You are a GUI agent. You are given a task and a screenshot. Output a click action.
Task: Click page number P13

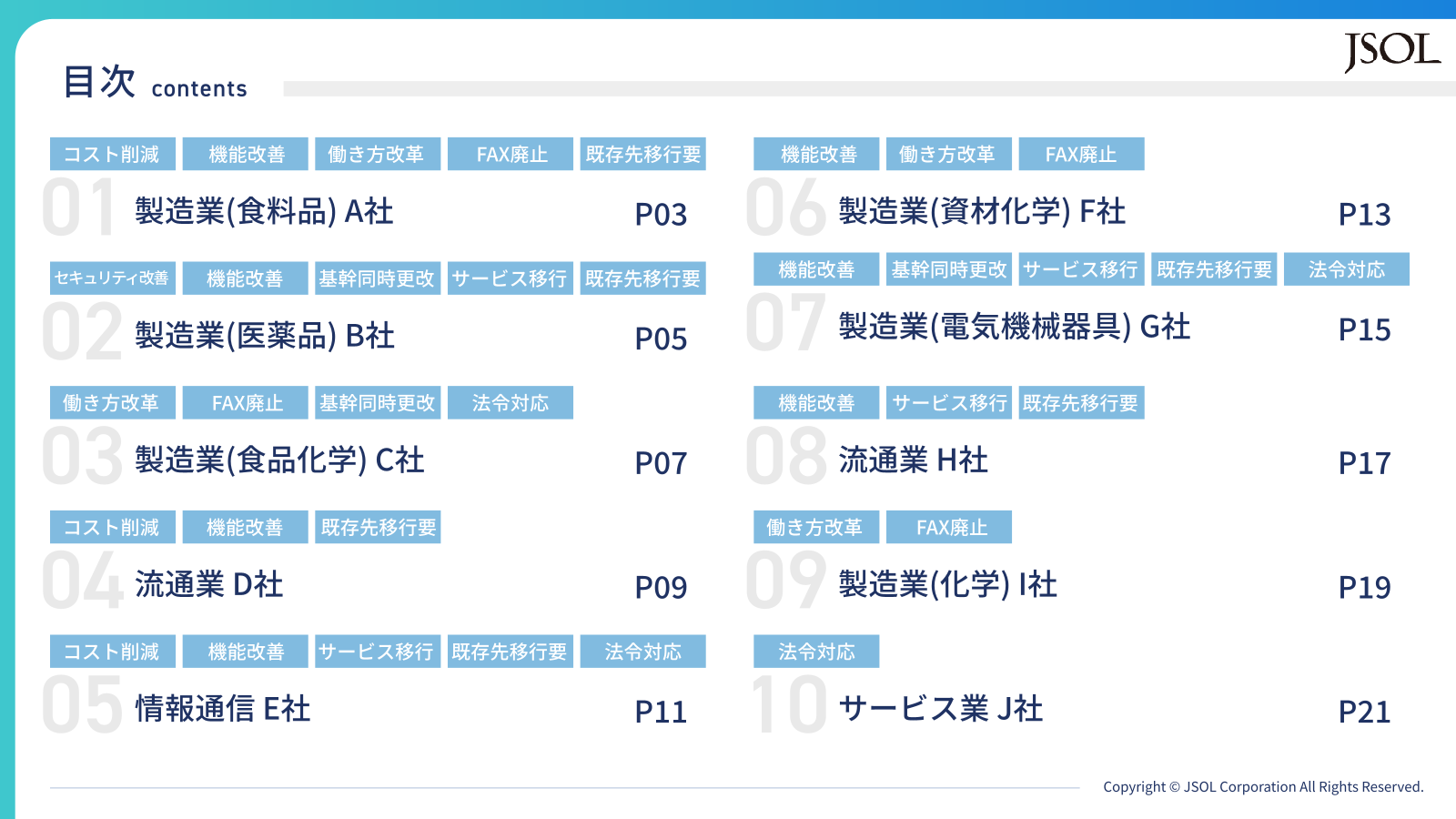point(1364,215)
